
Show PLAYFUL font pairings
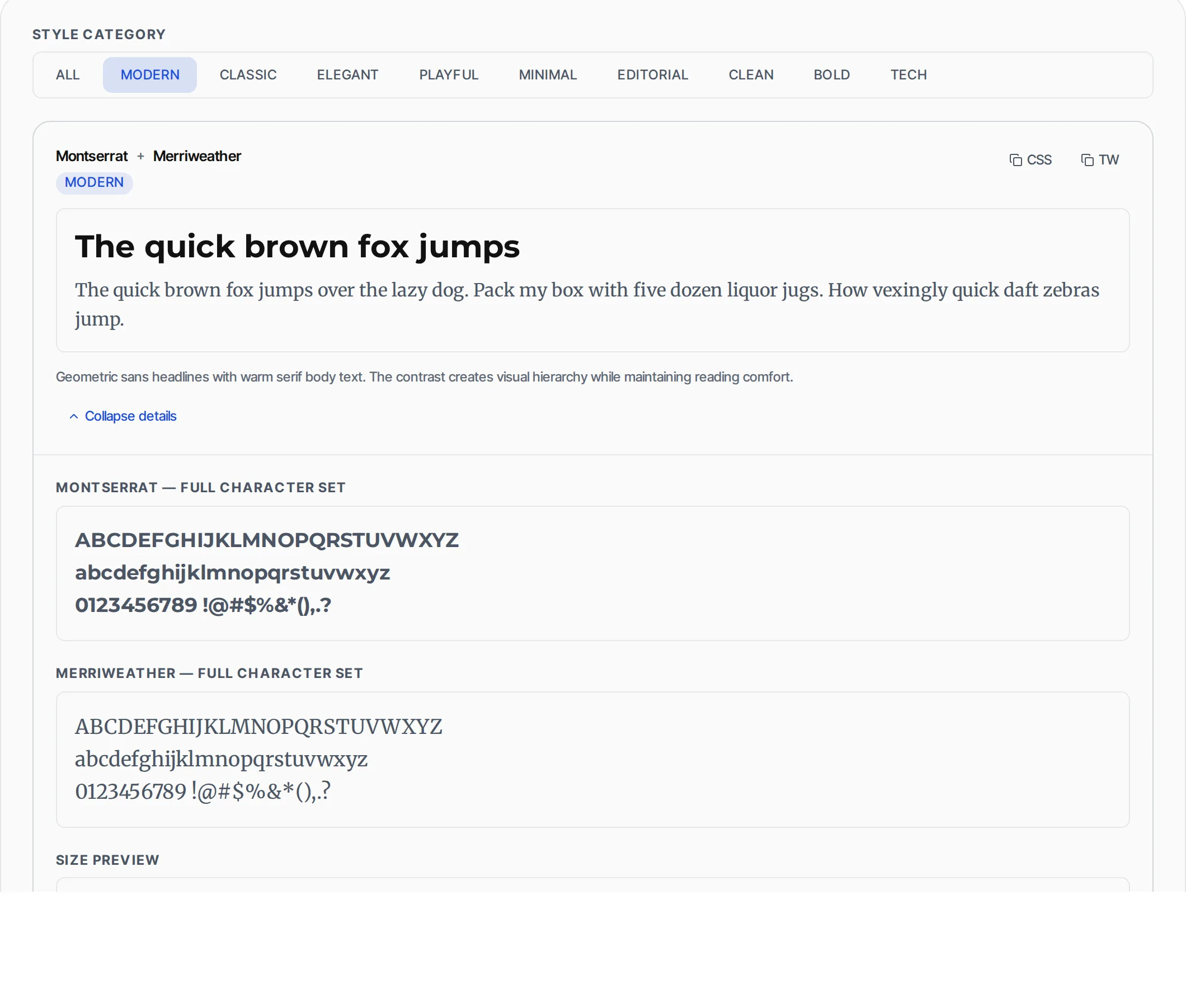(449, 75)
